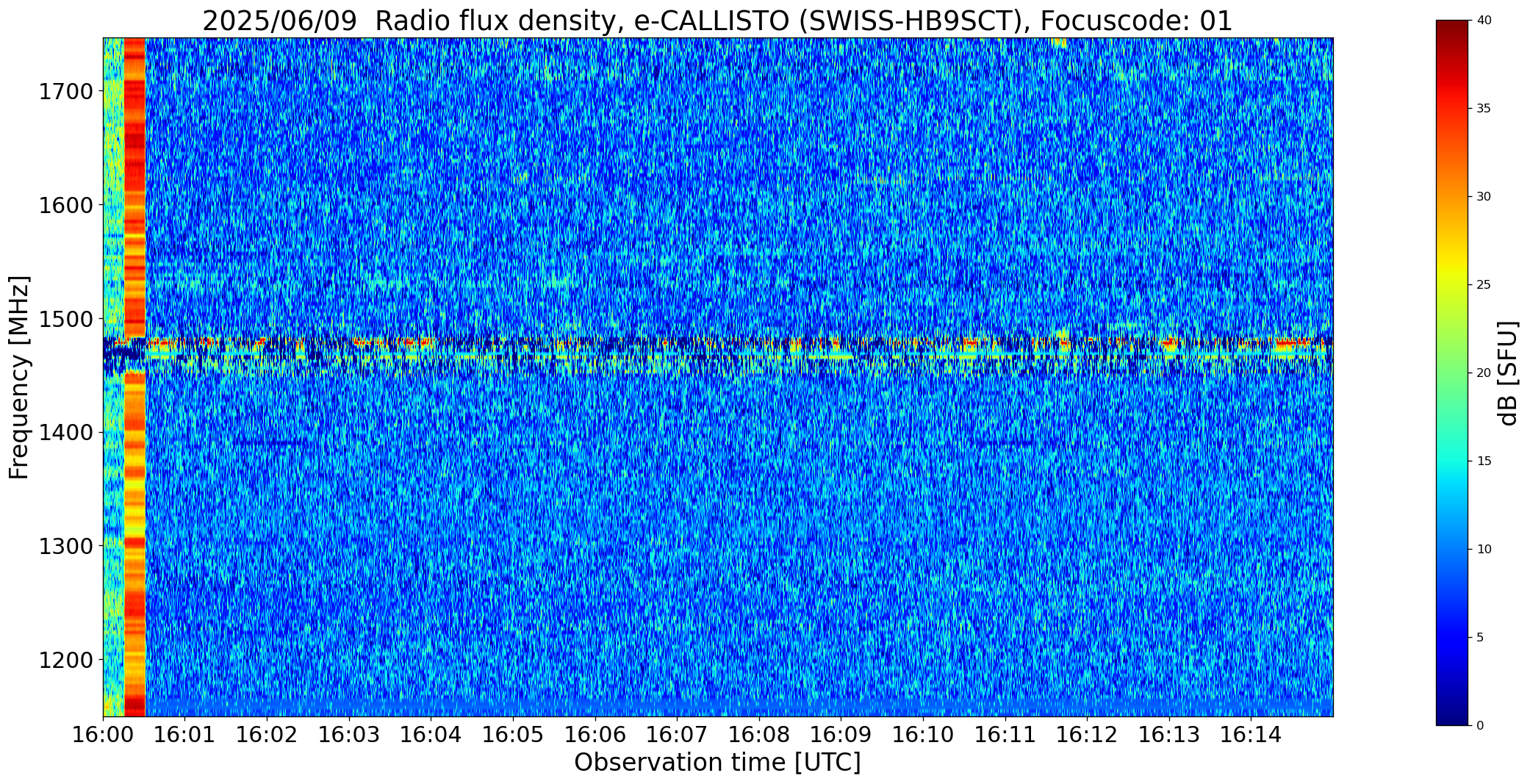Click the colorbar tick value 20
This screenshot has width=1530, height=784.
(1484, 373)
